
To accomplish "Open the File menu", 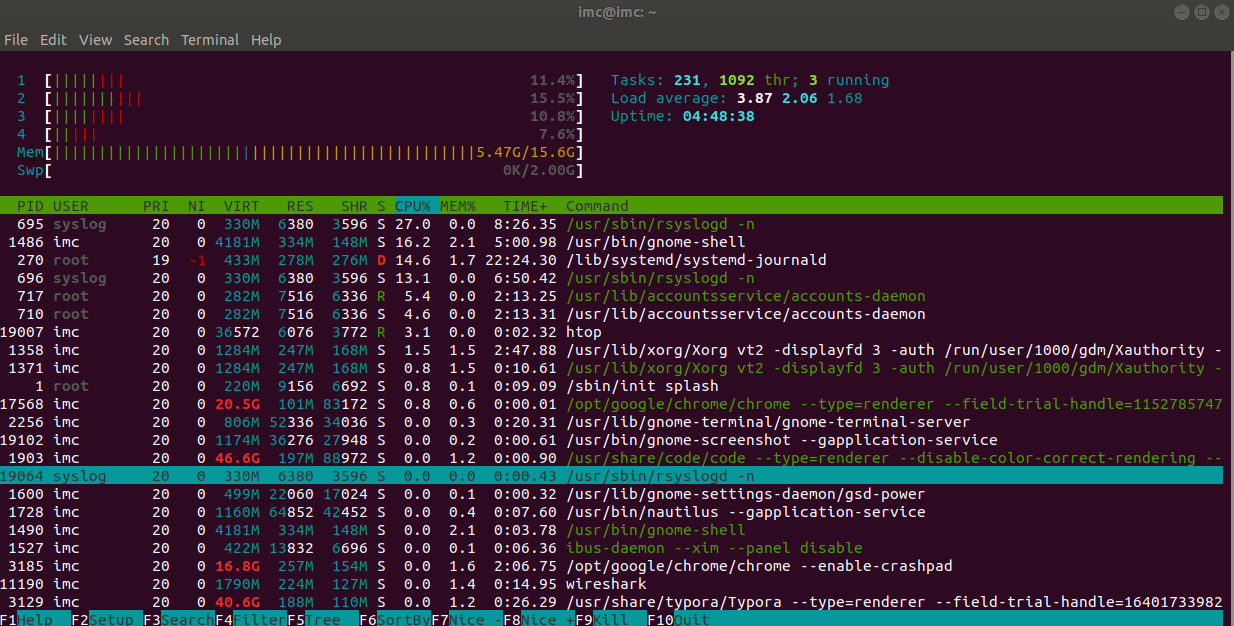I will click(x=16, y=40).
